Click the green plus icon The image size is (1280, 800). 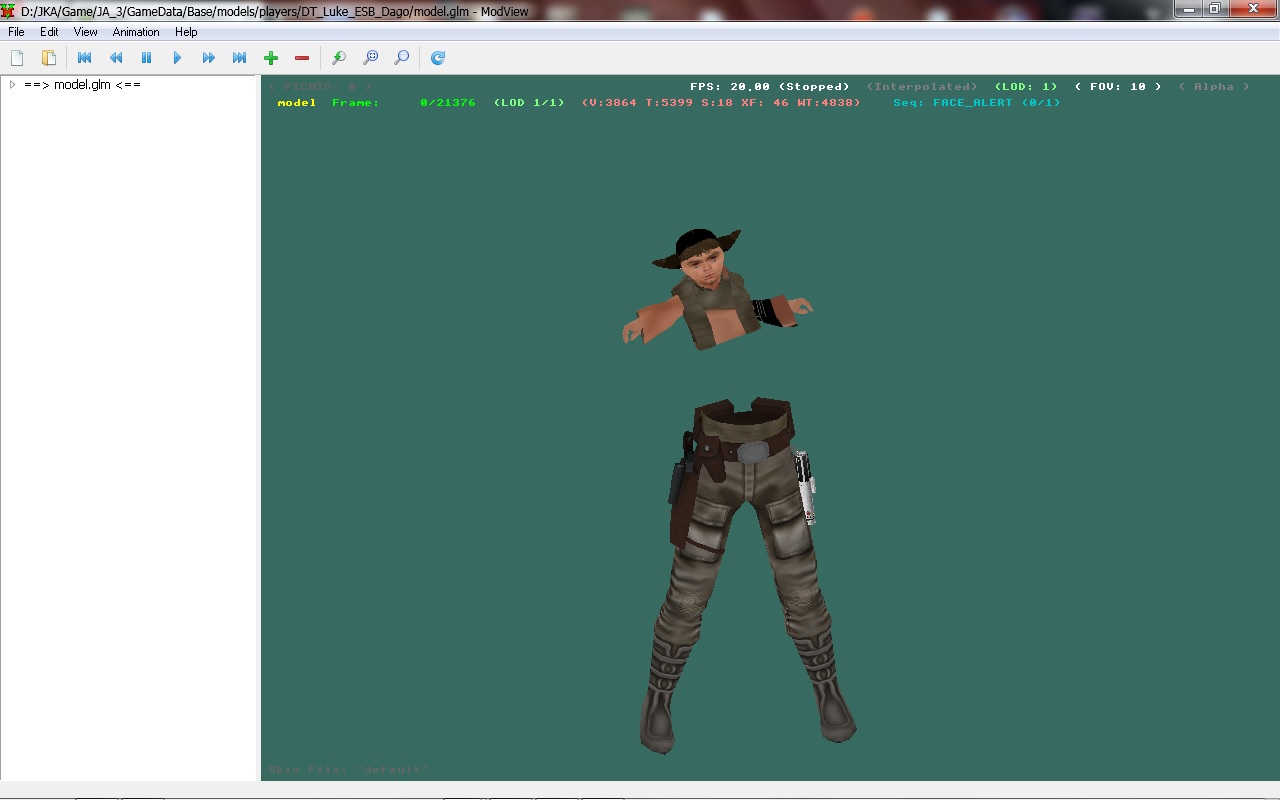click(271, 58)
